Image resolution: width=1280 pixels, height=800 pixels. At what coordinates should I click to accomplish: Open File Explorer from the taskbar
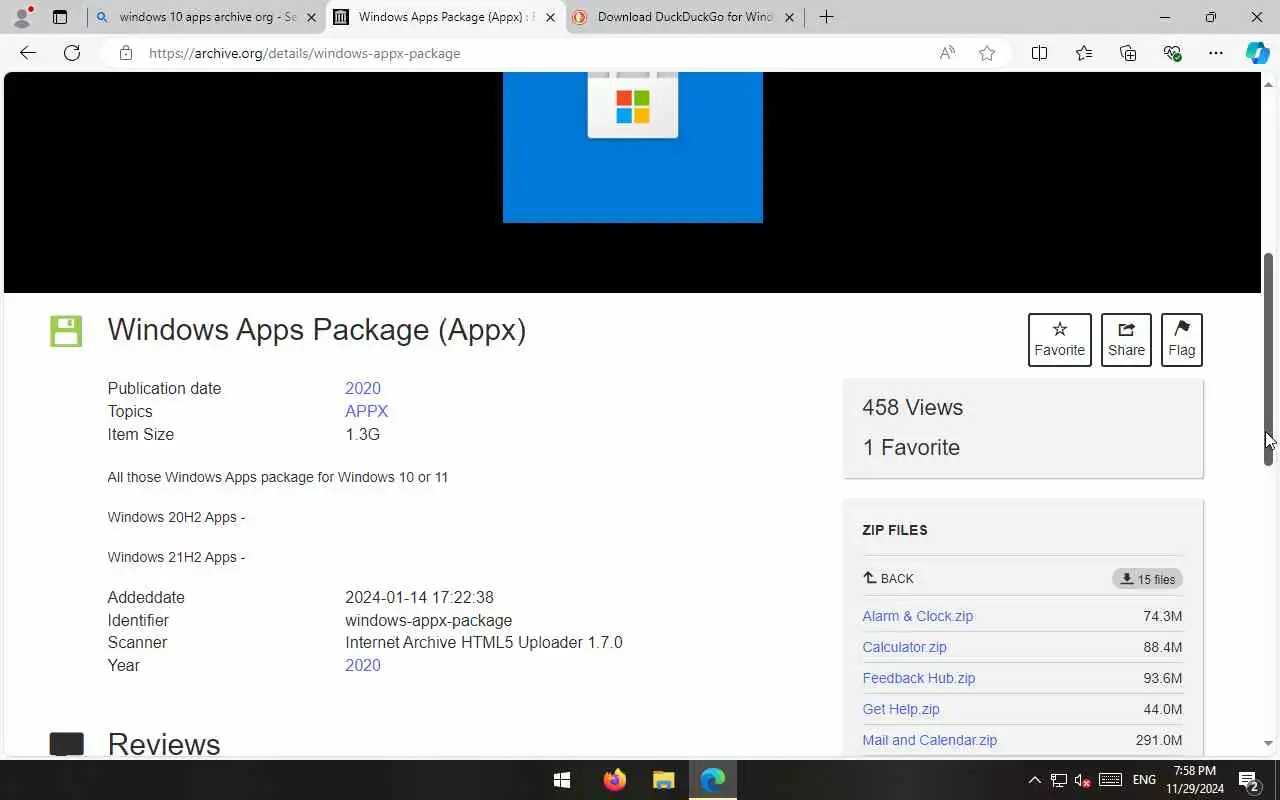point(664,780)
